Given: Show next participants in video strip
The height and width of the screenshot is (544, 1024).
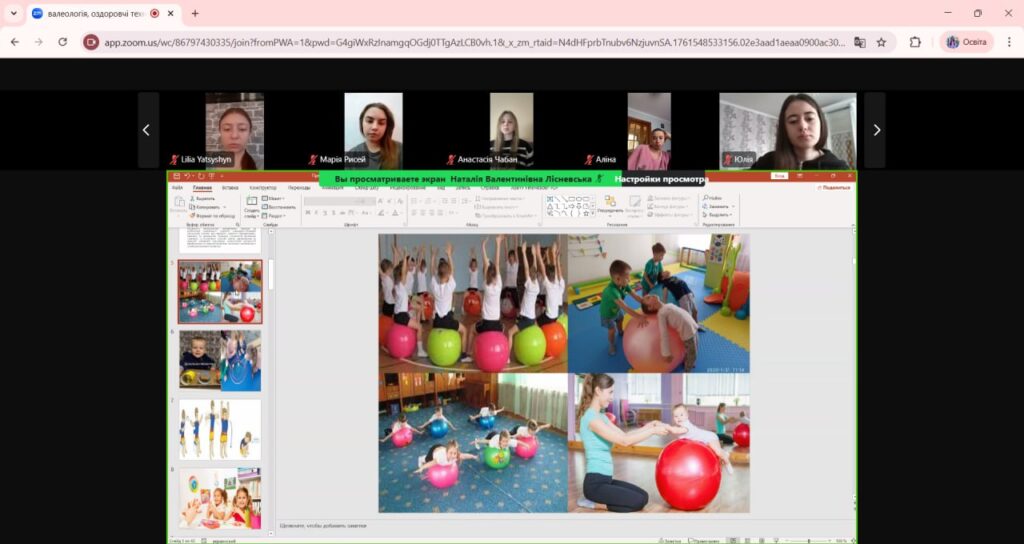Looking at the screenshot, I should tap(876, 130).
